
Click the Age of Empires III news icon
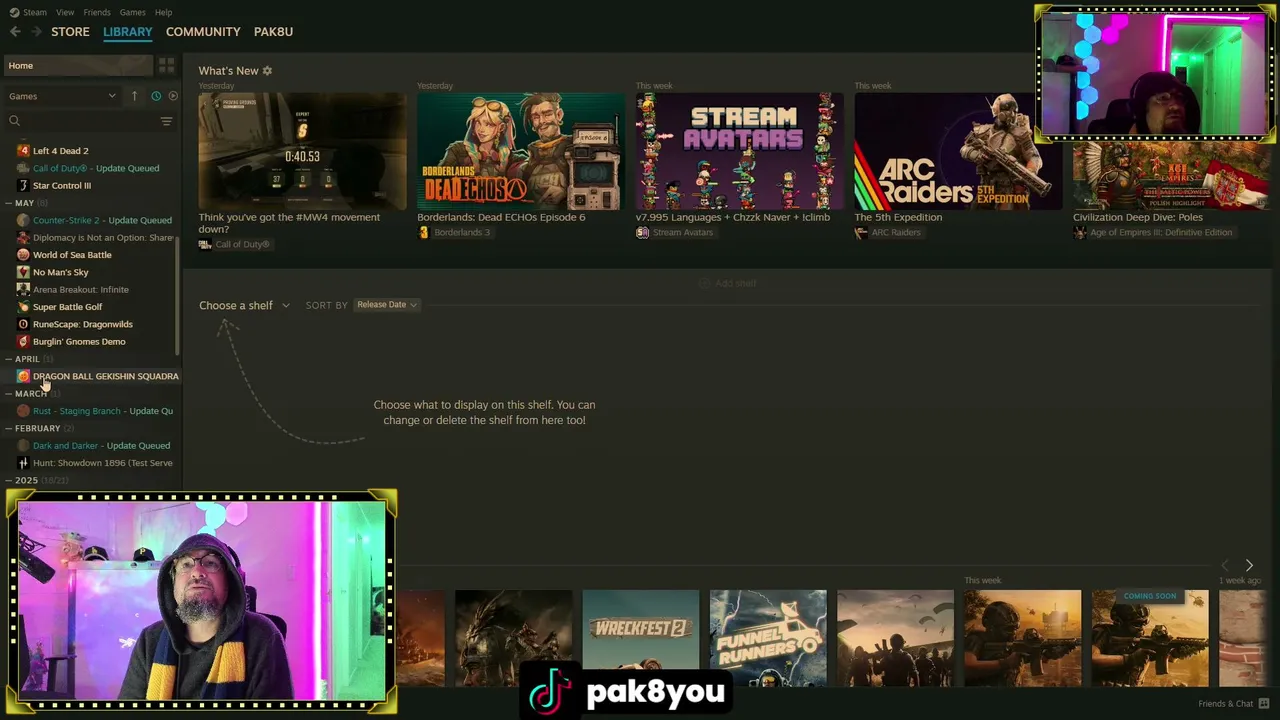coord(1080,232)
